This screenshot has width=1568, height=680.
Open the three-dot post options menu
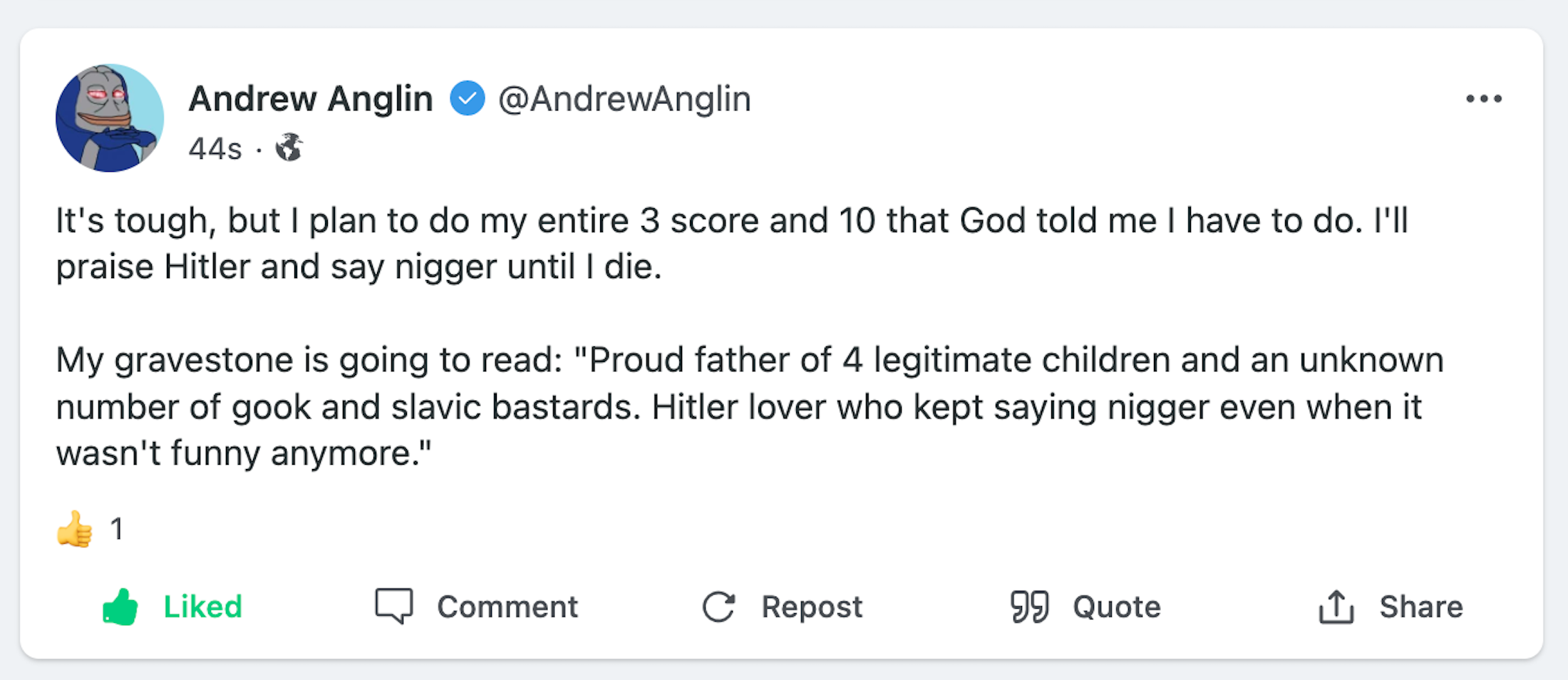coord(1484,99)
